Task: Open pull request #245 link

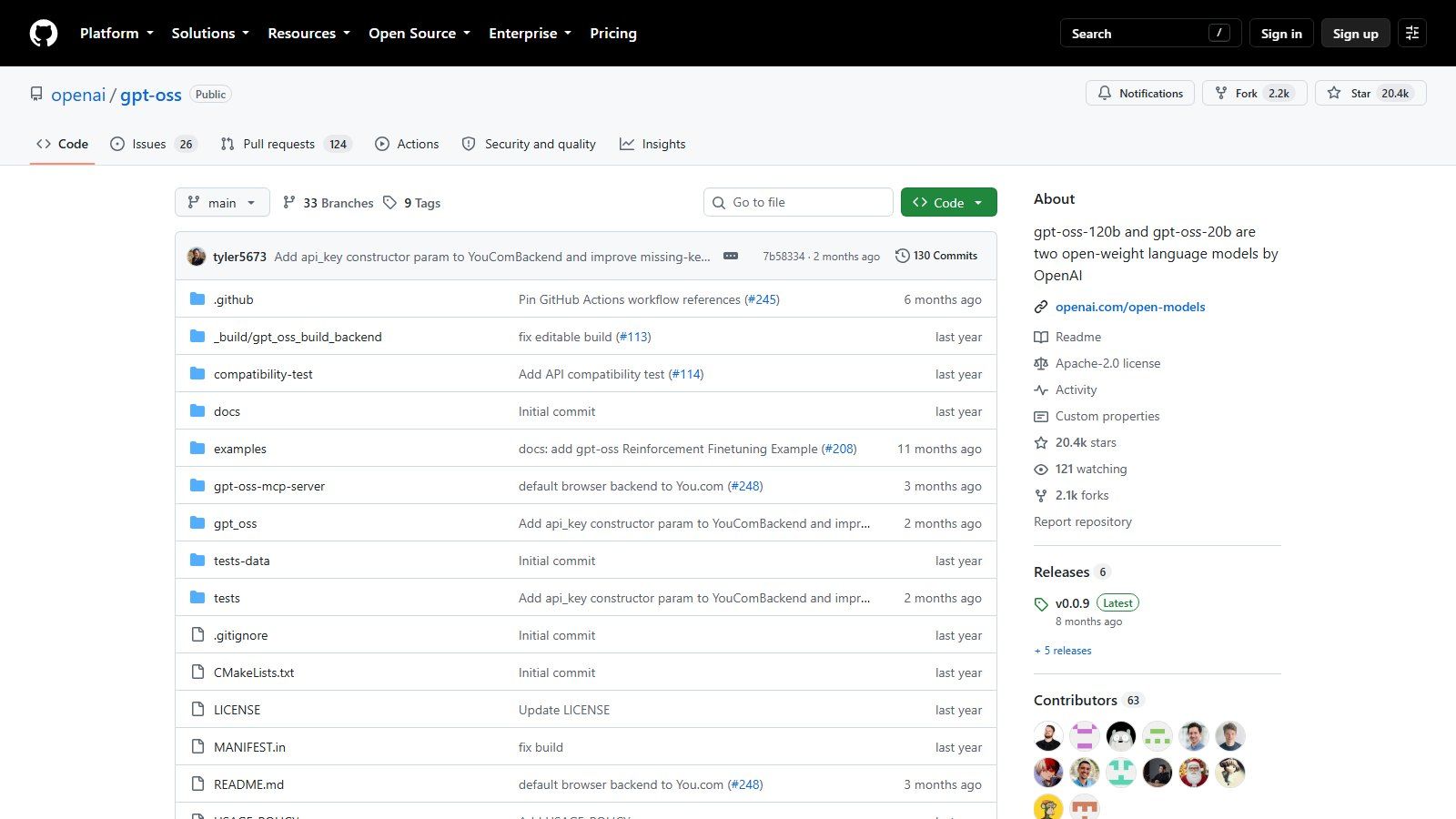Action: (x=762, y=299)
